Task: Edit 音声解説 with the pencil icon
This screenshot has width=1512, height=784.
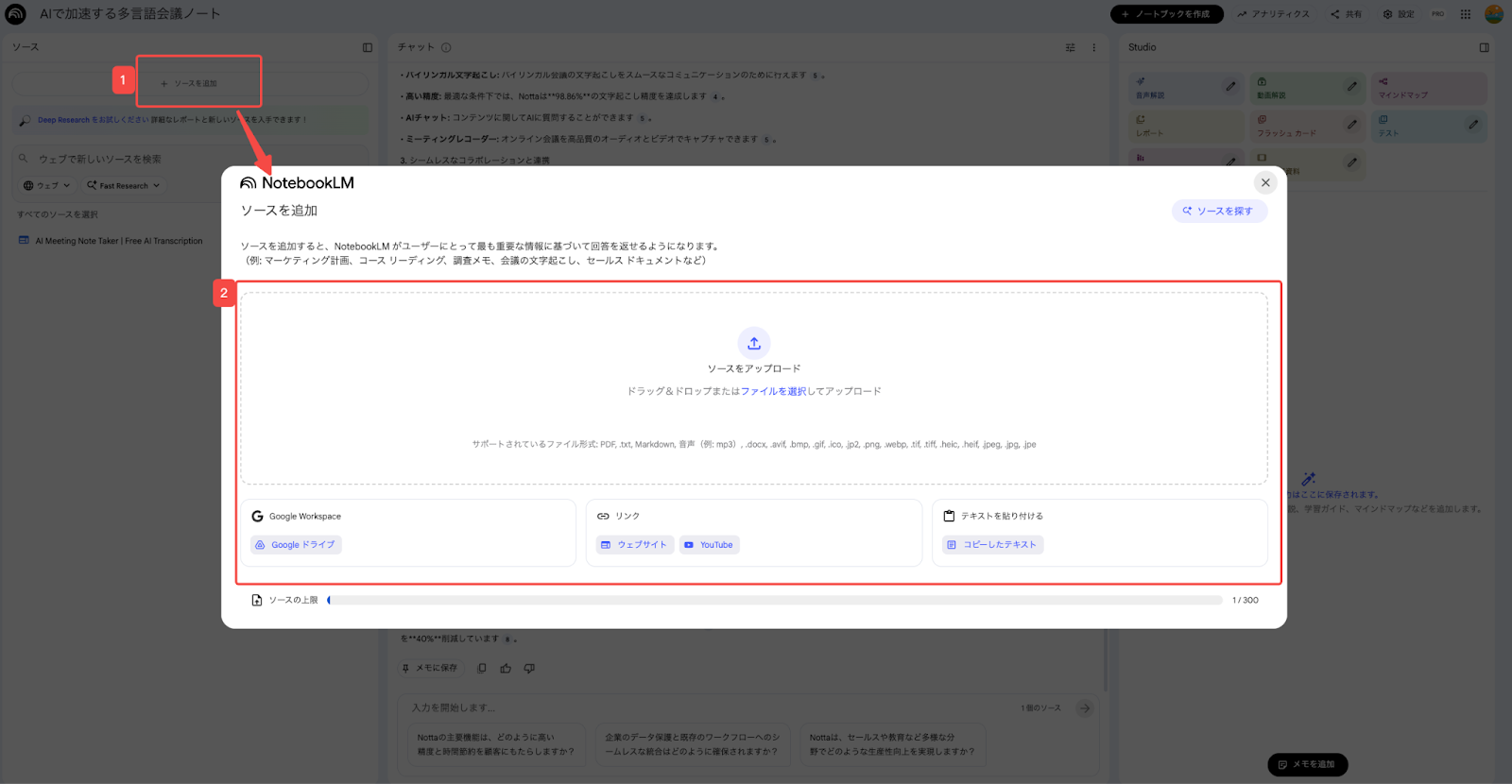Action: coord(1230,86)
